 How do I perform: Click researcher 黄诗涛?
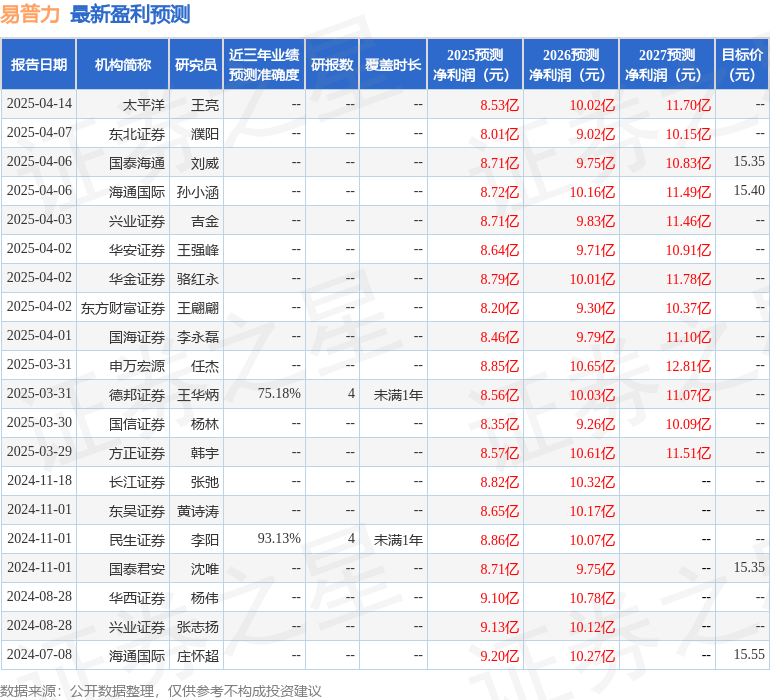point(198,511)
